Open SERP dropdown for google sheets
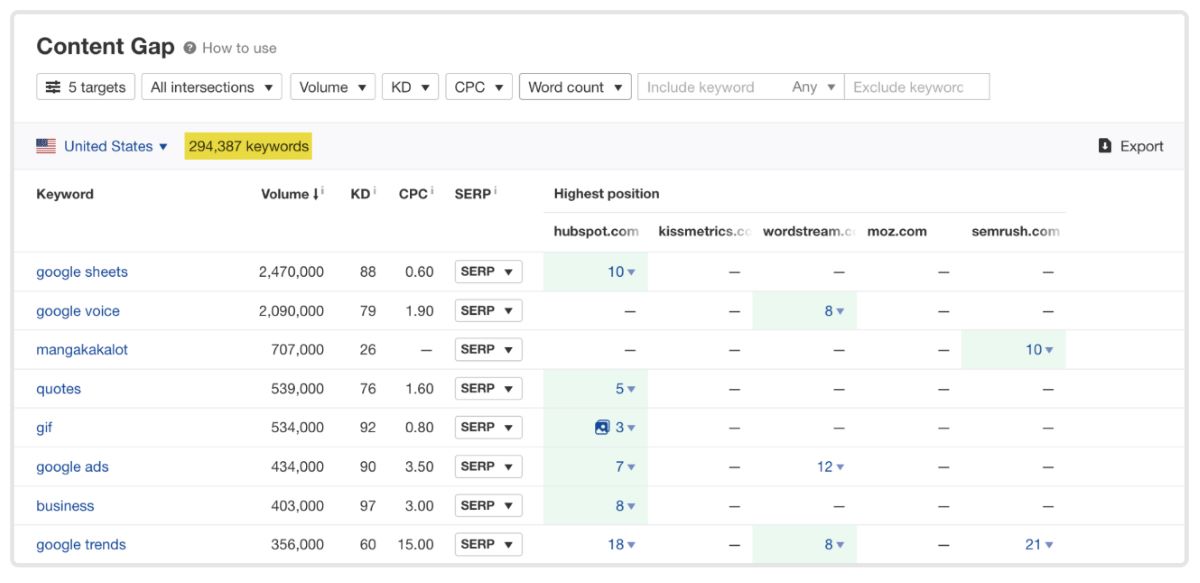1200x583 pixels. pos(488,272)
